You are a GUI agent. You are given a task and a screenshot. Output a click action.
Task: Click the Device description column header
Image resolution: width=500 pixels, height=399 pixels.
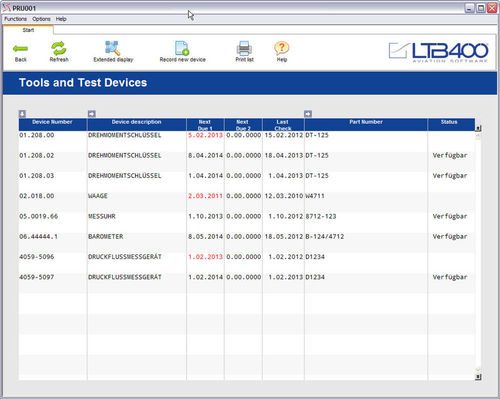137,124
